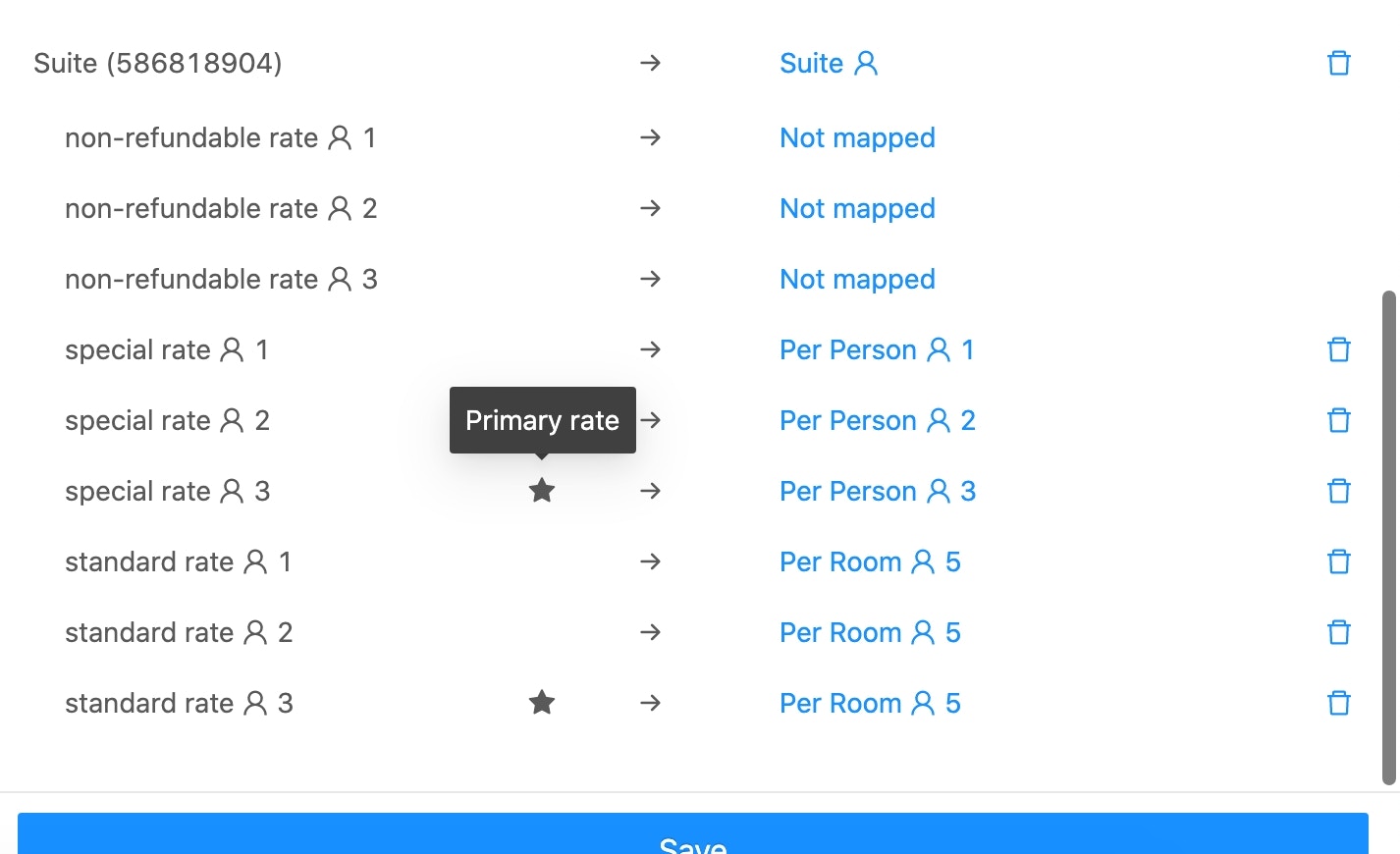This screenshot has height=854, width=1400.
Task: Delete the special rate 3 mapping
Action: [x=1338, y=490]
